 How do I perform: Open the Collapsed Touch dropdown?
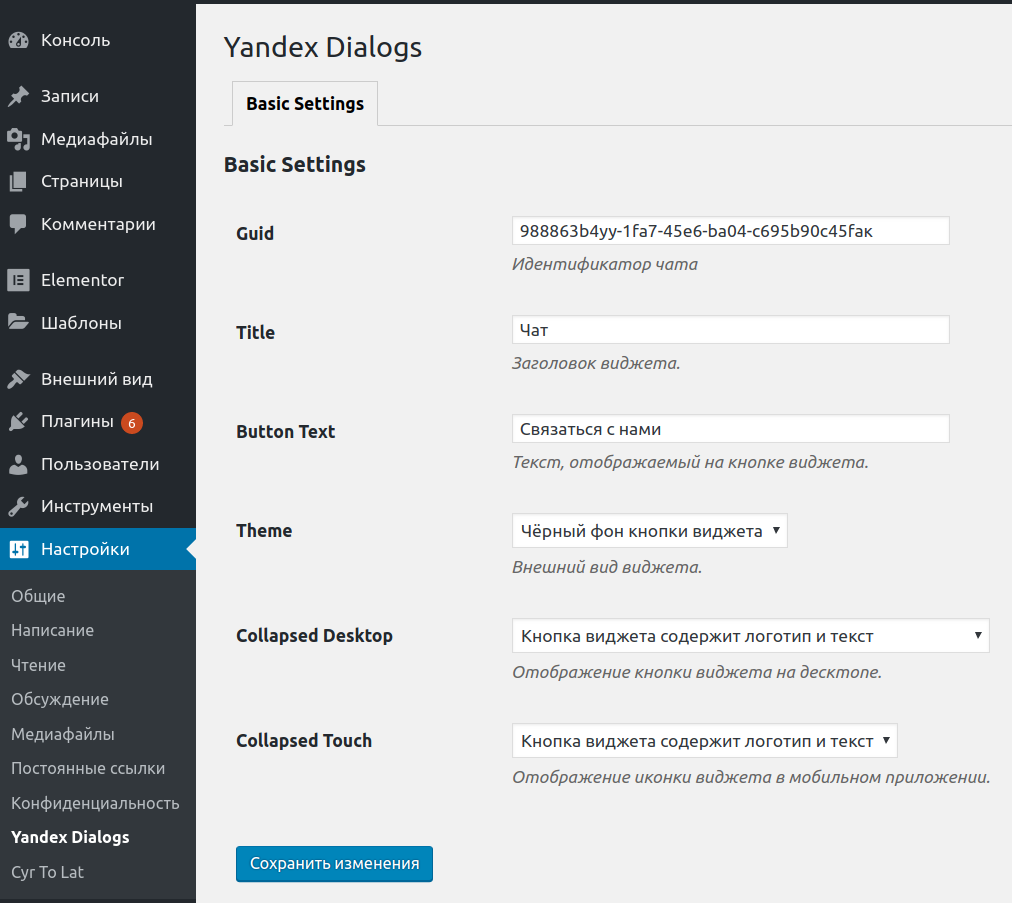[x=705, y=741]
